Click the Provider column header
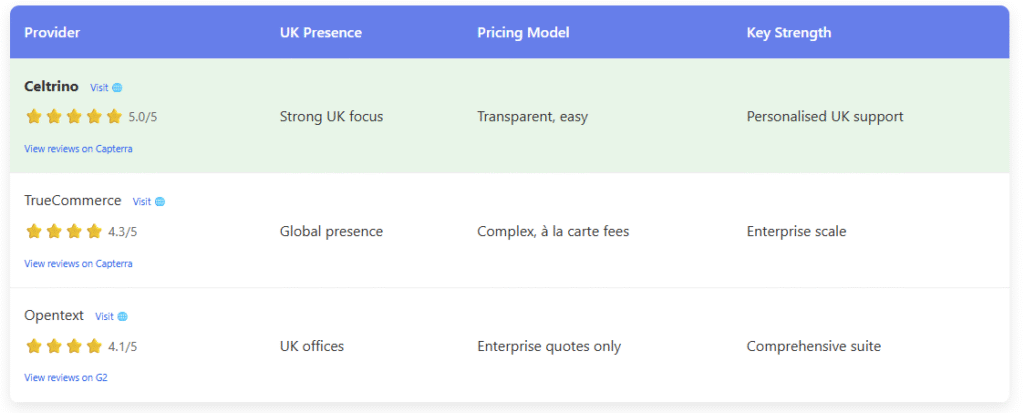The height and width of the screenshot is (413, 1024). (x=52, y=33)
